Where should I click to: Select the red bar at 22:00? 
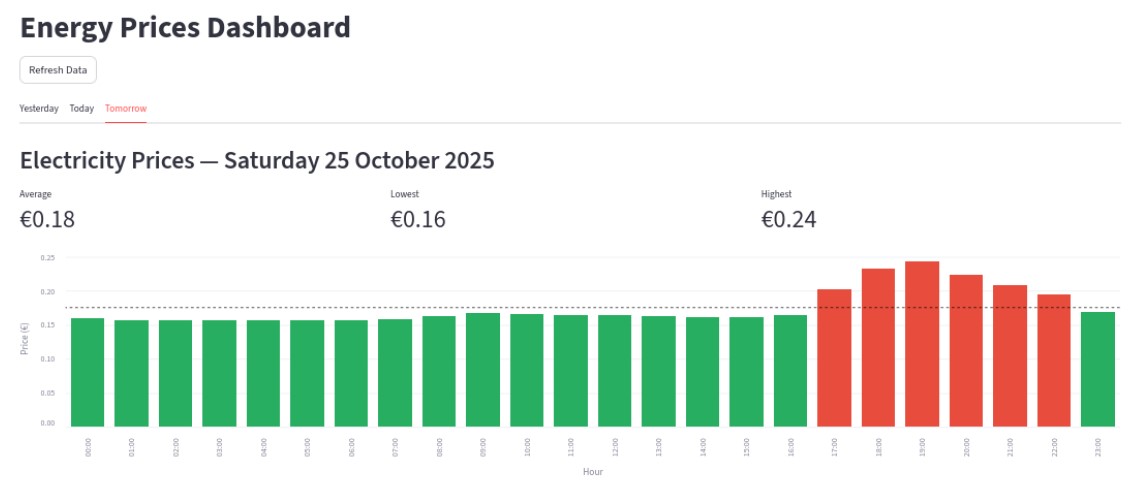click(1054, 360)
